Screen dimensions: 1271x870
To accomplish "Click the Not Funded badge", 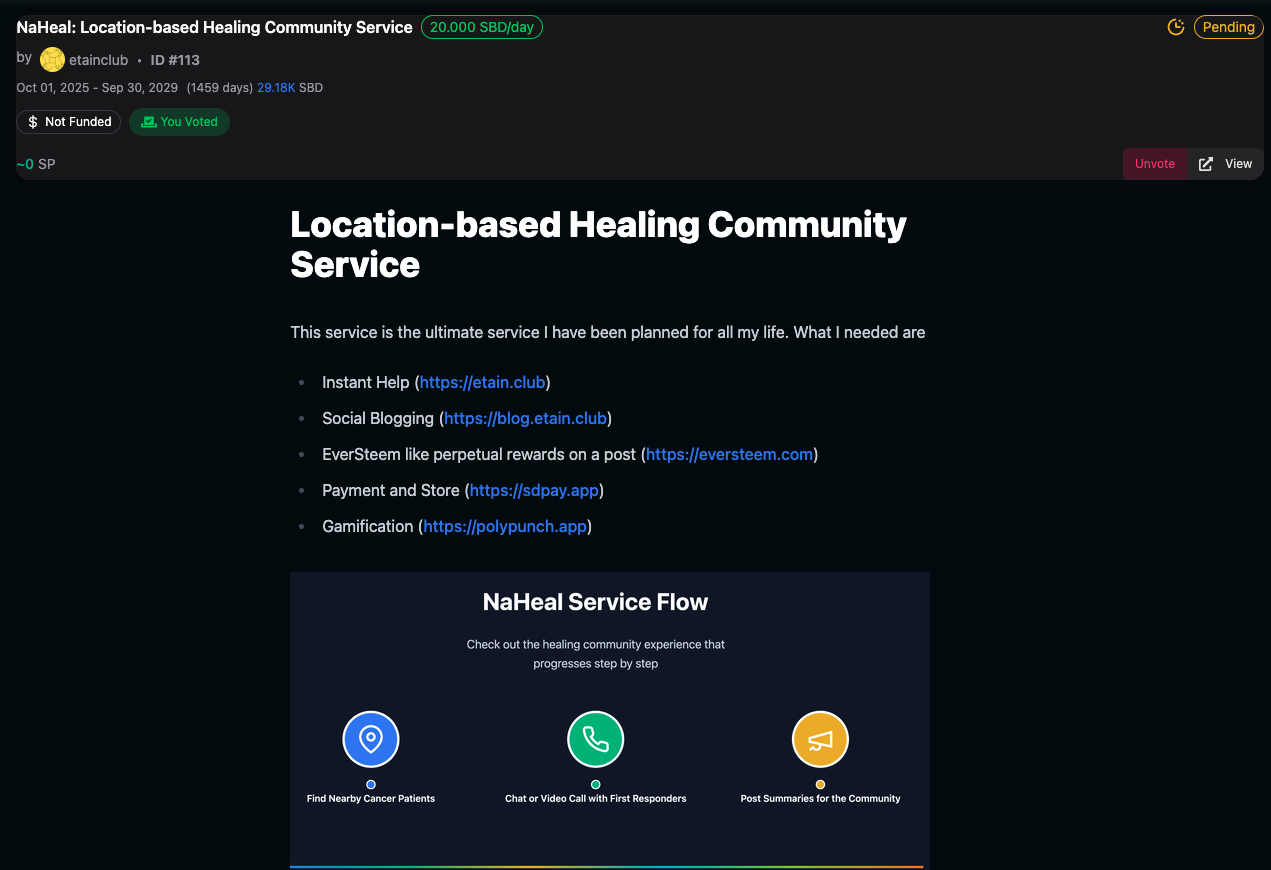I will [69, 122].
